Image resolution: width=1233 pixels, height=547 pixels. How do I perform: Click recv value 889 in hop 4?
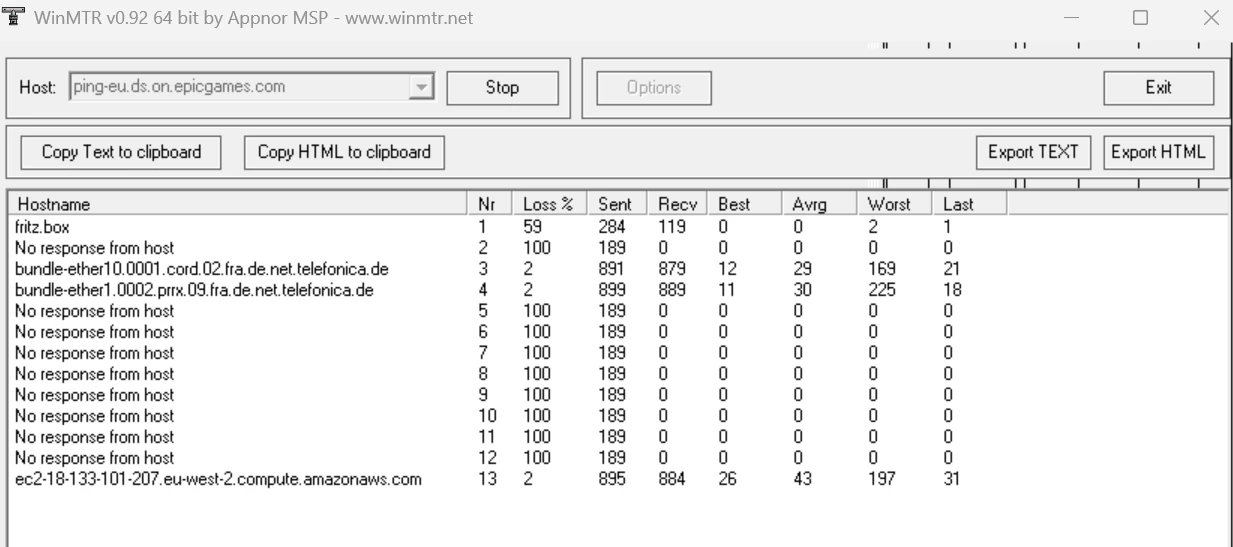click(x=672, y=290)
